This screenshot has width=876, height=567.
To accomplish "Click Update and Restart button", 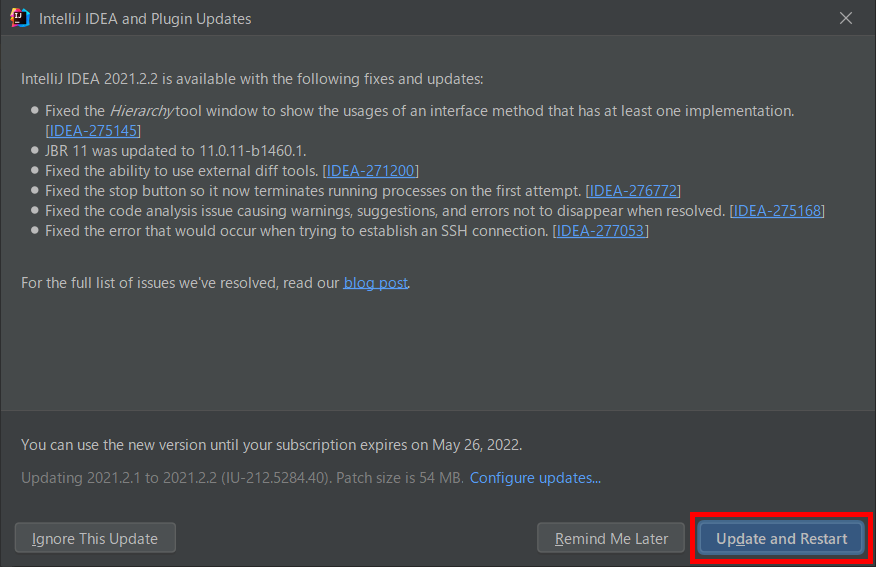I will (781, 539).
